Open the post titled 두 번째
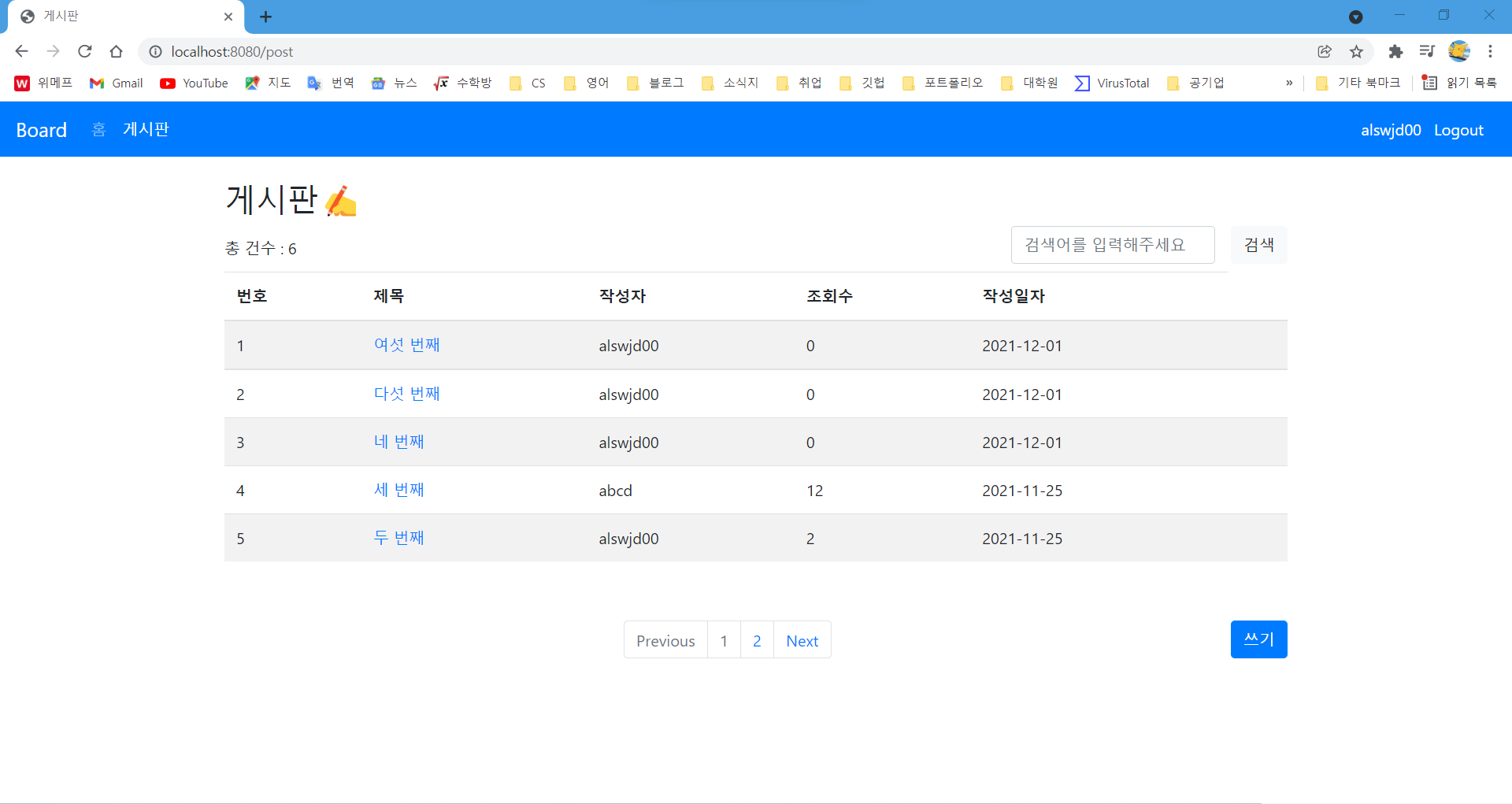The image size is (1512, 804). (399, 538)
